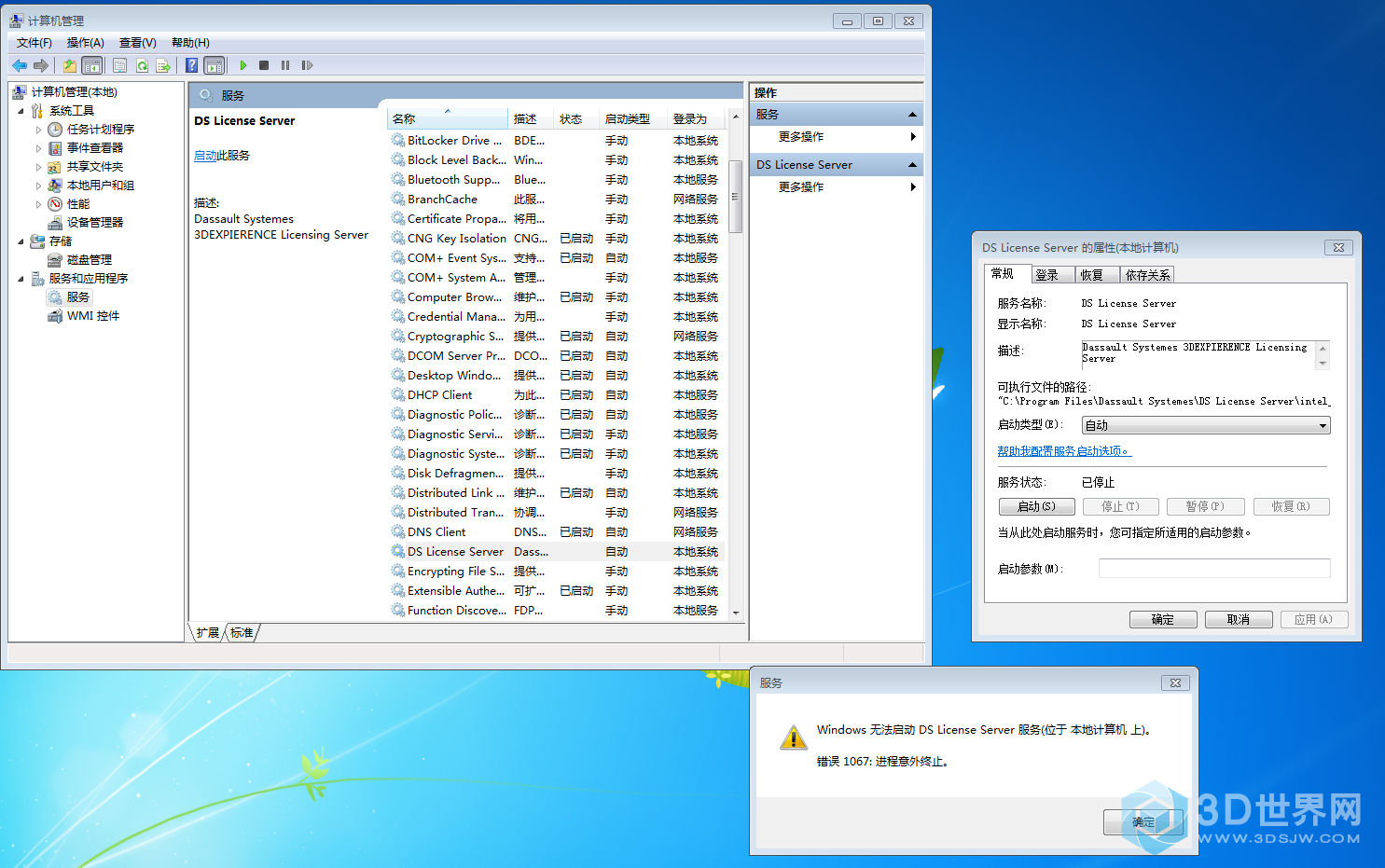Image resolution: width=1385 pixels, height=868 pixels.
Task: Click the Refresh toolbar icon
Action: [142, 65]
